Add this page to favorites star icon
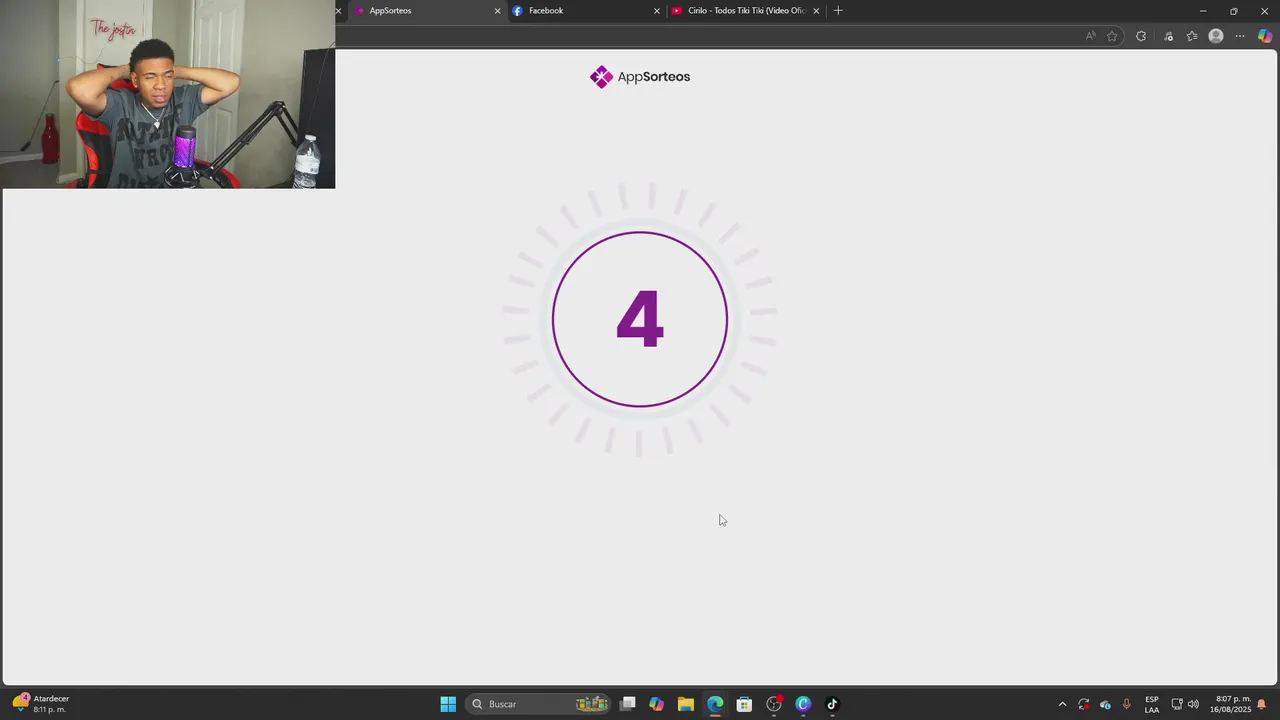Image resolution: width=1280 pixels, height=720 pixels. coord(1112,36)
